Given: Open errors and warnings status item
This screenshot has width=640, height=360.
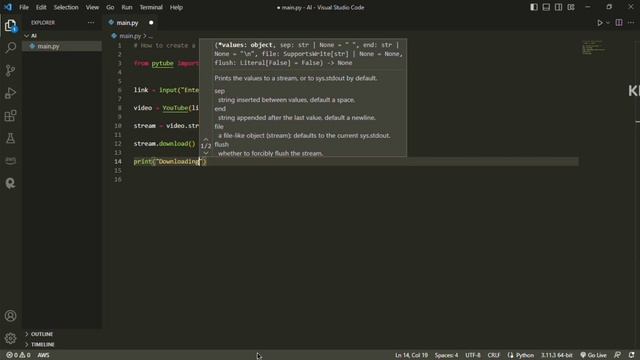Looking at the screenshot, I should point(18,355).
